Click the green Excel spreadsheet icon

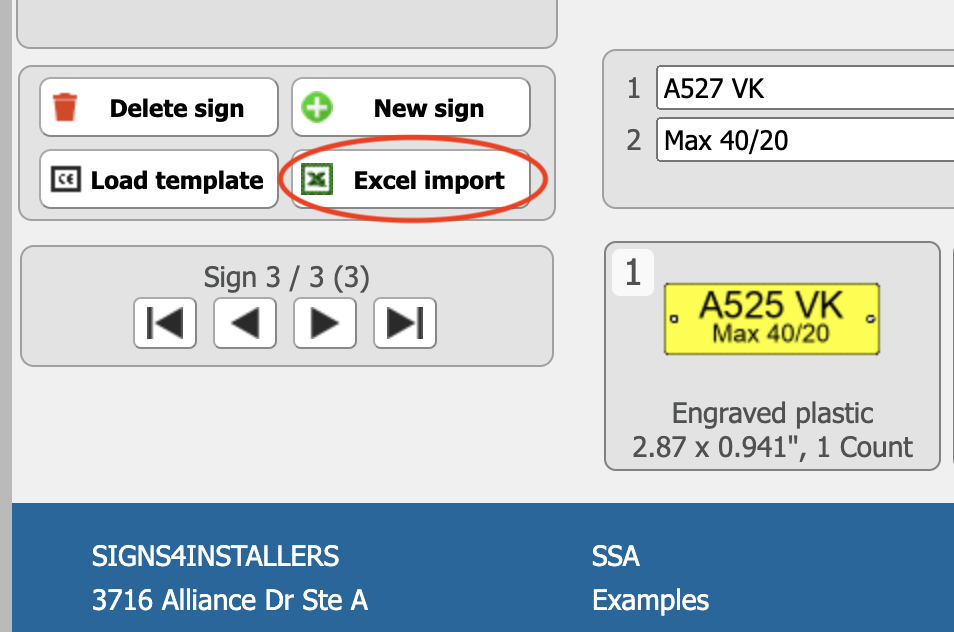click(x=317, y=179)
